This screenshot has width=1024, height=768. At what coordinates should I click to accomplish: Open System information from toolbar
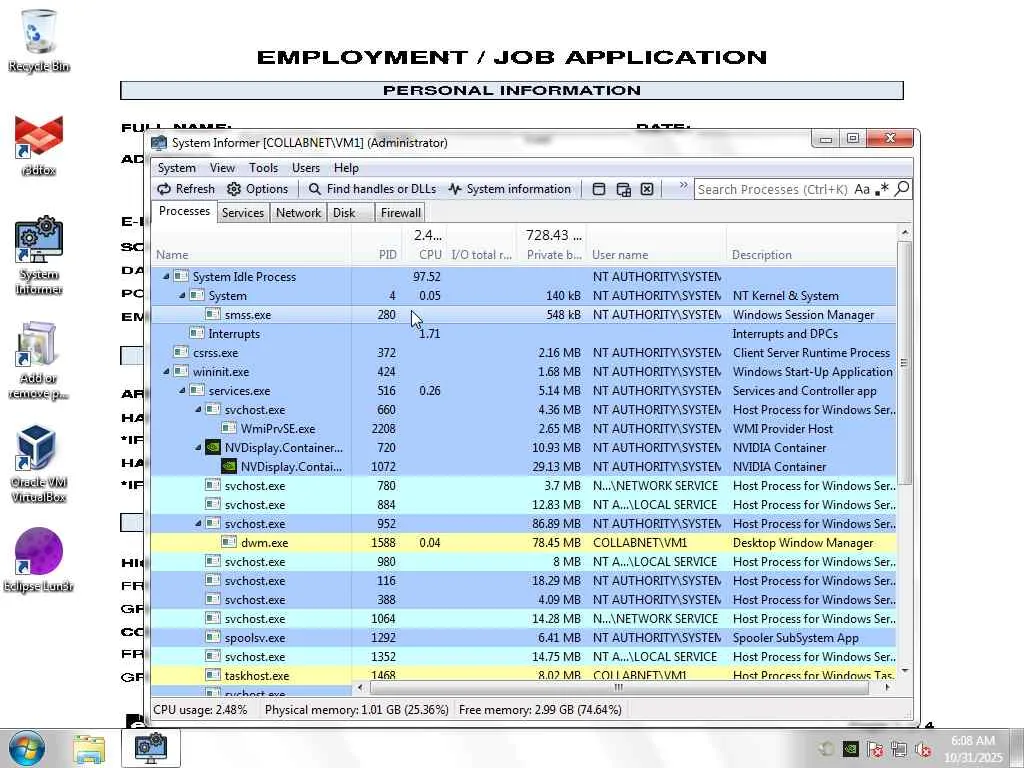[x=509, y=189]
